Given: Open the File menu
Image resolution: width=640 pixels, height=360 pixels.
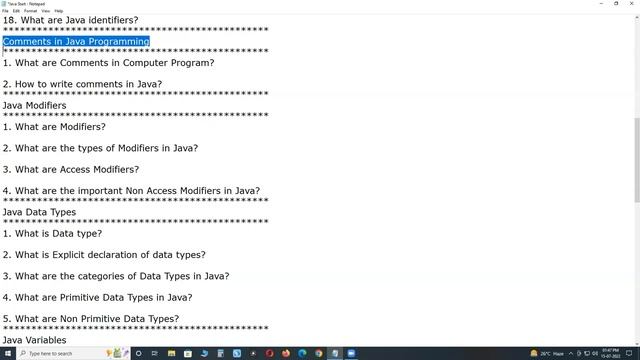Looking at the screenshot, I should 5,11.
